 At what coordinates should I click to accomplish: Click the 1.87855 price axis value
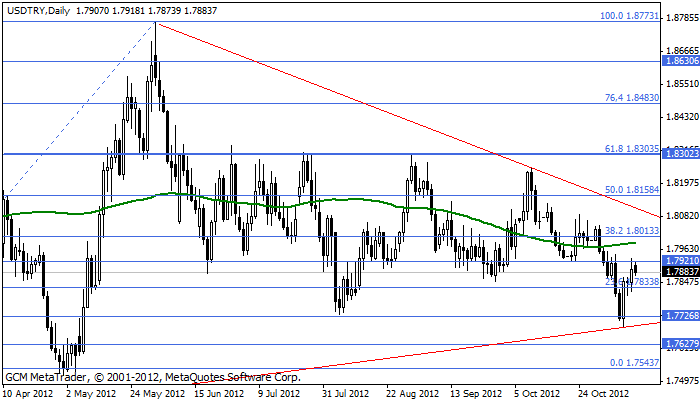(682, 17)
